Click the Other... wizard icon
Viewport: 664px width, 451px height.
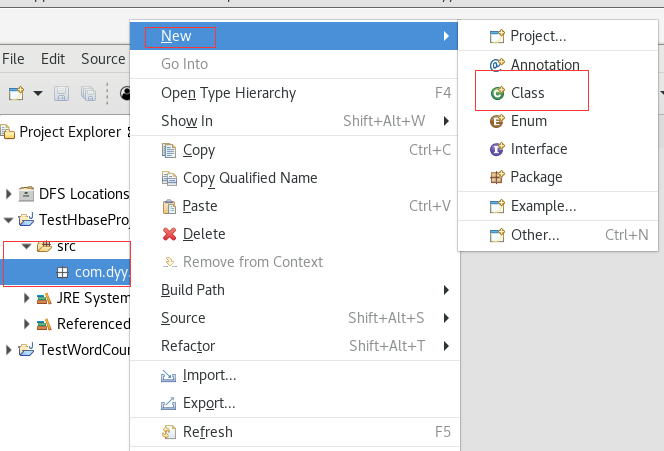pos(497,235)
